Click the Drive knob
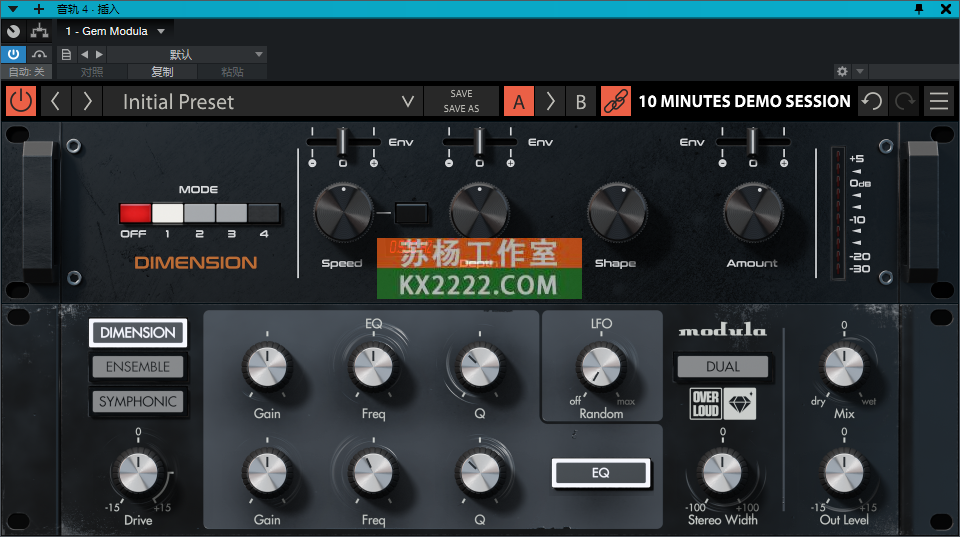This screenshot has height=537, width=960. [x=138, y=474]
